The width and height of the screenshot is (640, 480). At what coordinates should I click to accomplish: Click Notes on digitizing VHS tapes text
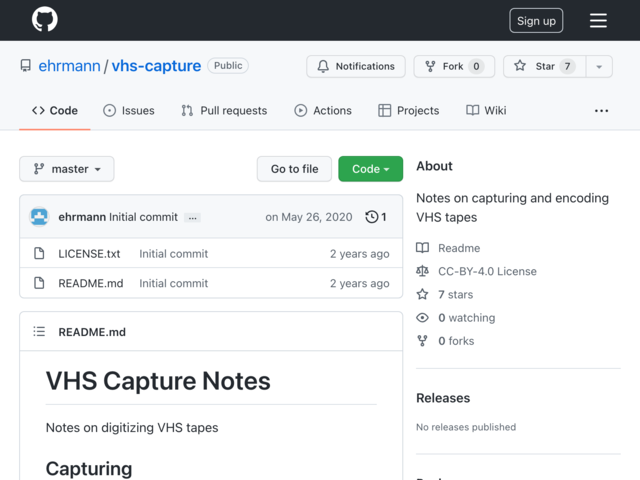[x=132, y=427]
